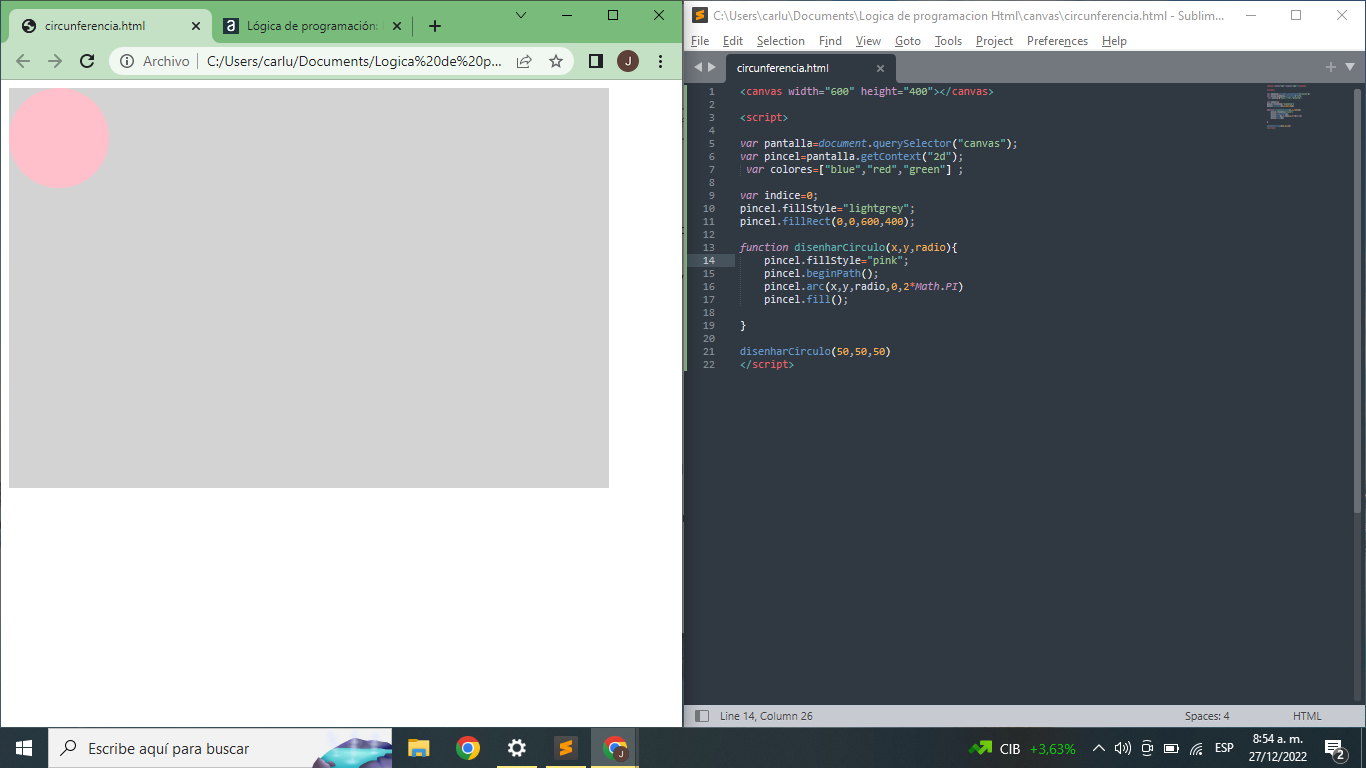Click line number 13 in gutter

(709, 247)
